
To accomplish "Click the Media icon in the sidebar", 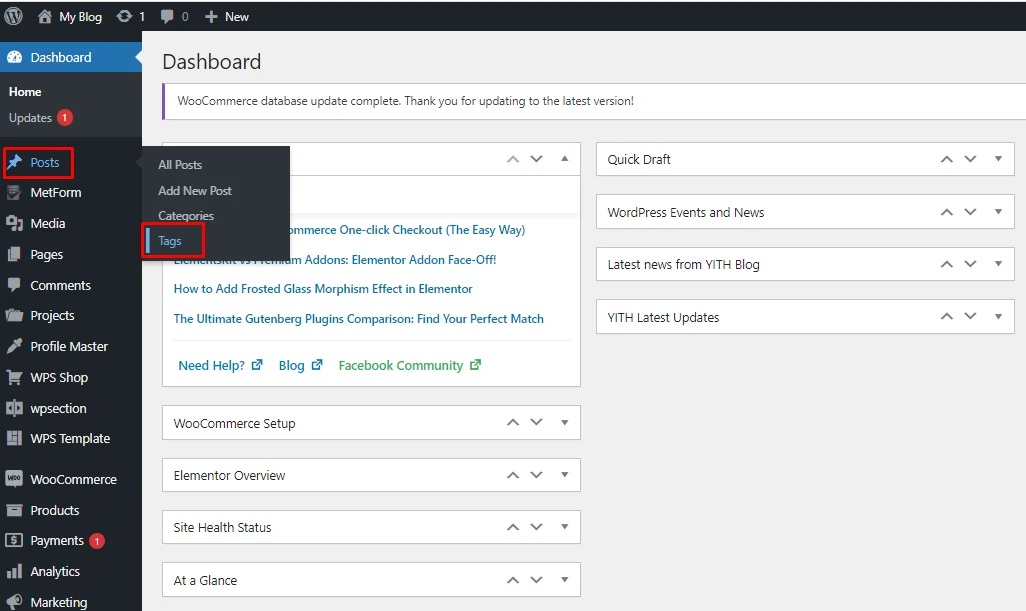I will pos(14,223).
